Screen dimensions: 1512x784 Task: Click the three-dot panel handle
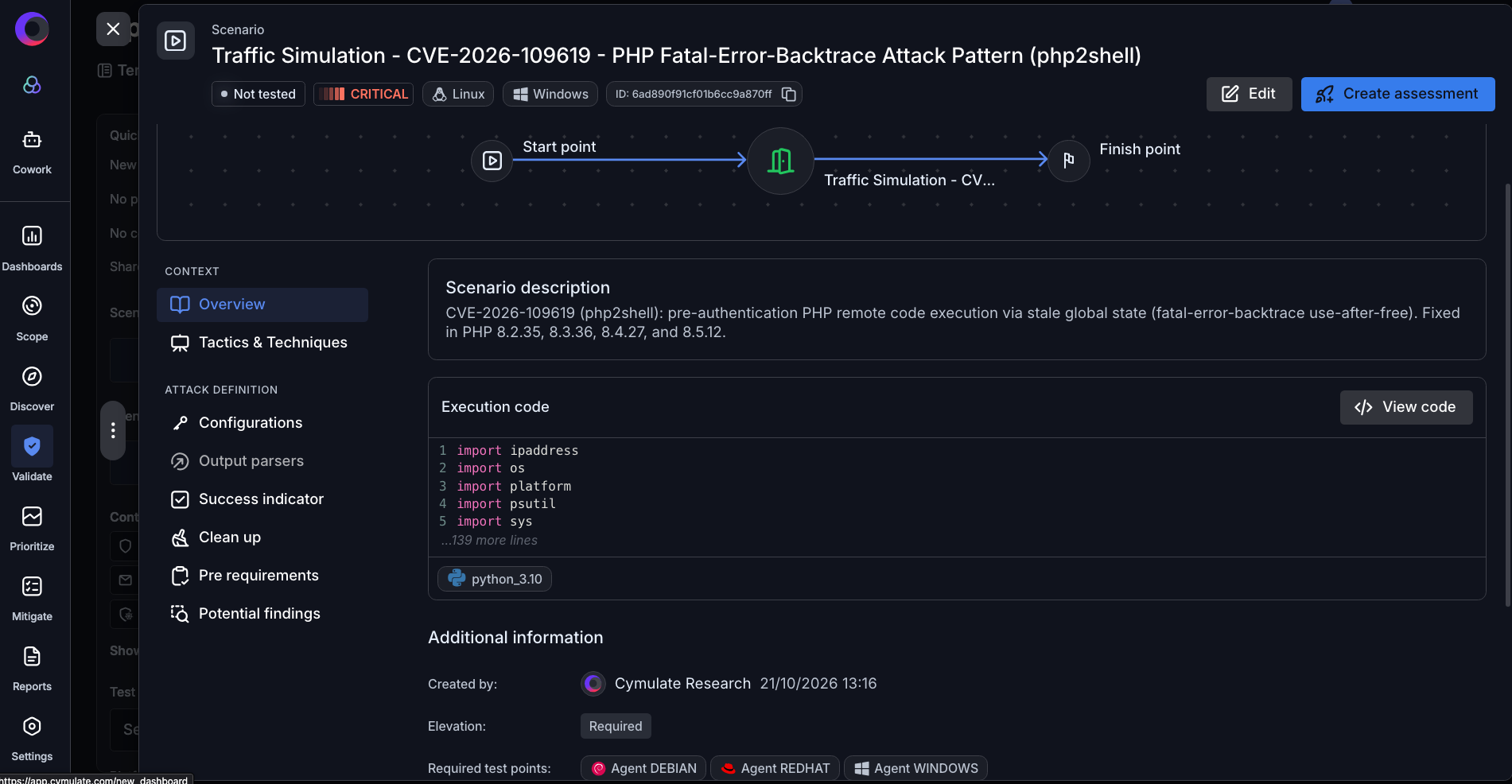[113, 430]
